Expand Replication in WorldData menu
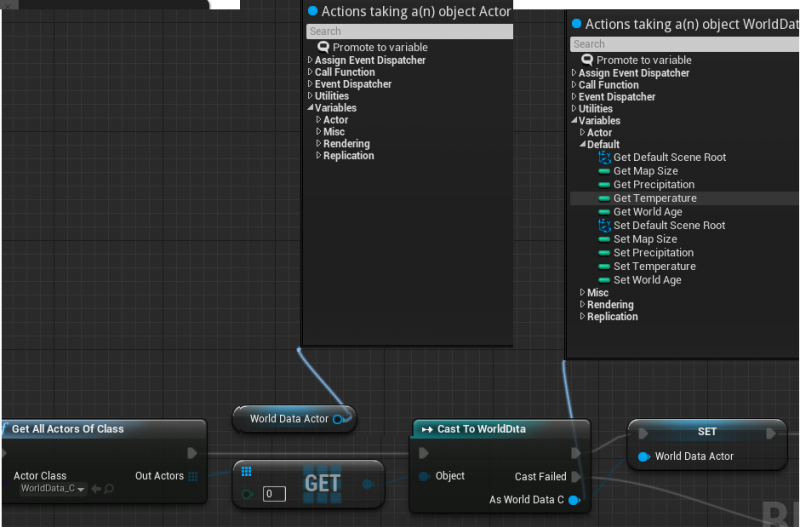The height and width of the screenshot is (527, 800). click(582, 316)
